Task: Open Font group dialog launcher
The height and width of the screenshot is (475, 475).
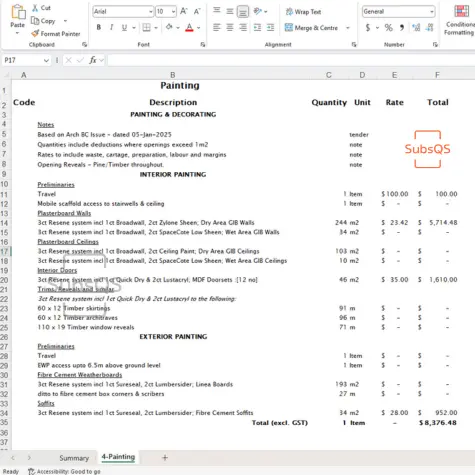Action: click(203, 44)
